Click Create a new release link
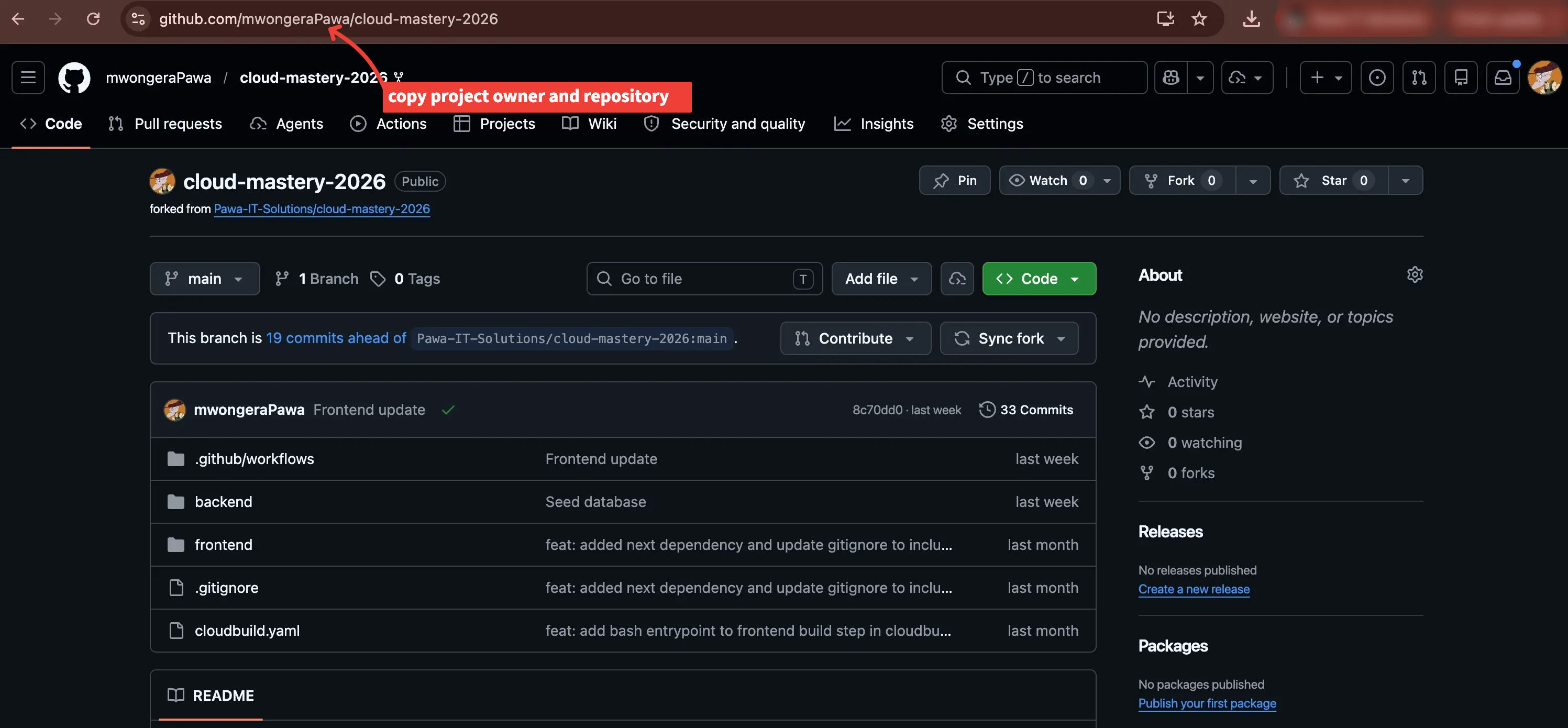The height and width of the screenshot is (728, 1568). click(x=1194, y=589)
